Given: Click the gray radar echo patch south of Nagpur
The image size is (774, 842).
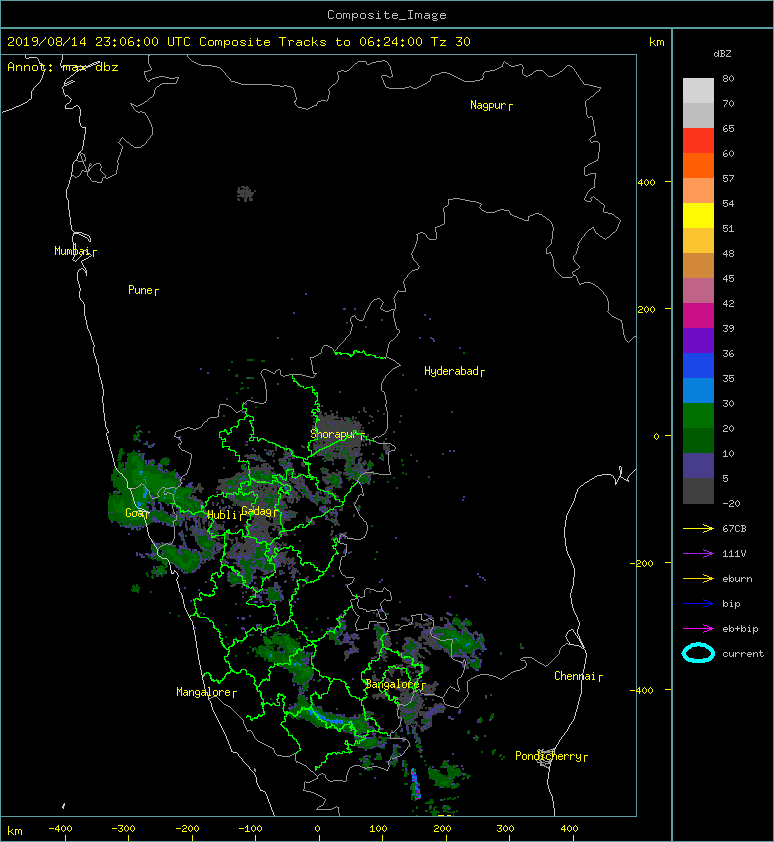Looking at the screenshot, I should point(245,193).
